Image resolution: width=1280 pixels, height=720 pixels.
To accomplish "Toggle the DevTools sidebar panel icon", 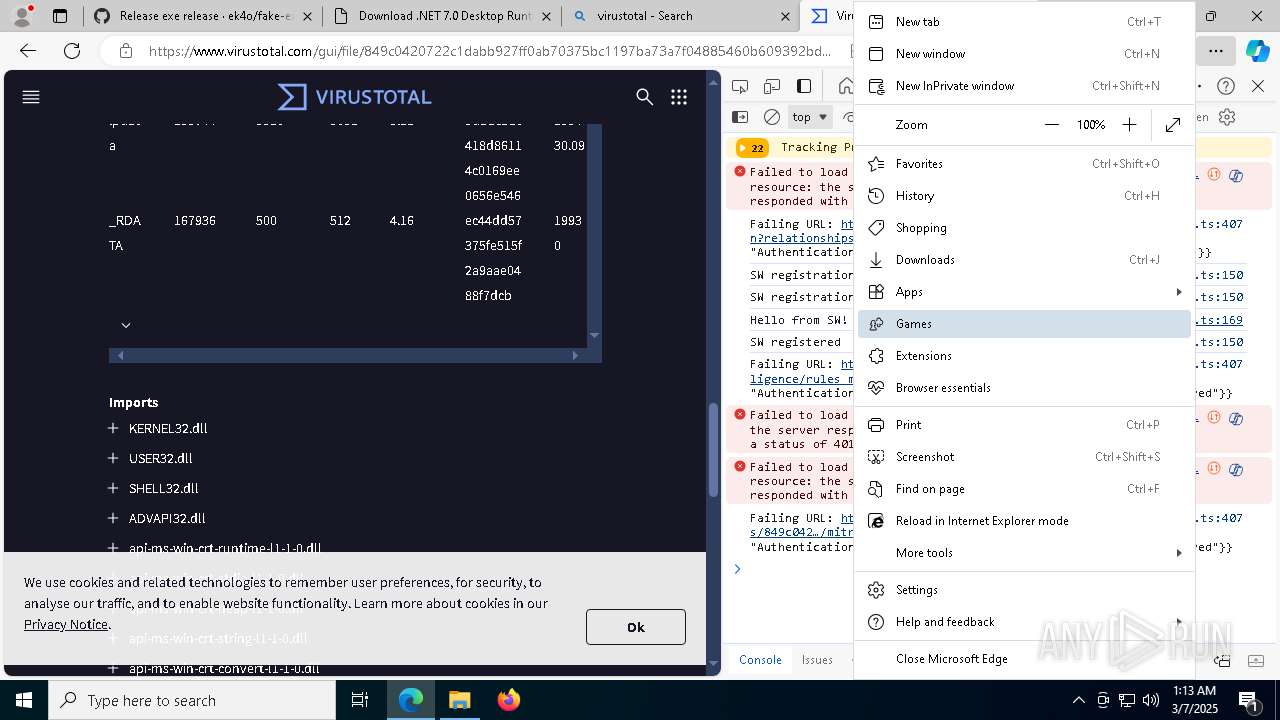I will [804, 87].
